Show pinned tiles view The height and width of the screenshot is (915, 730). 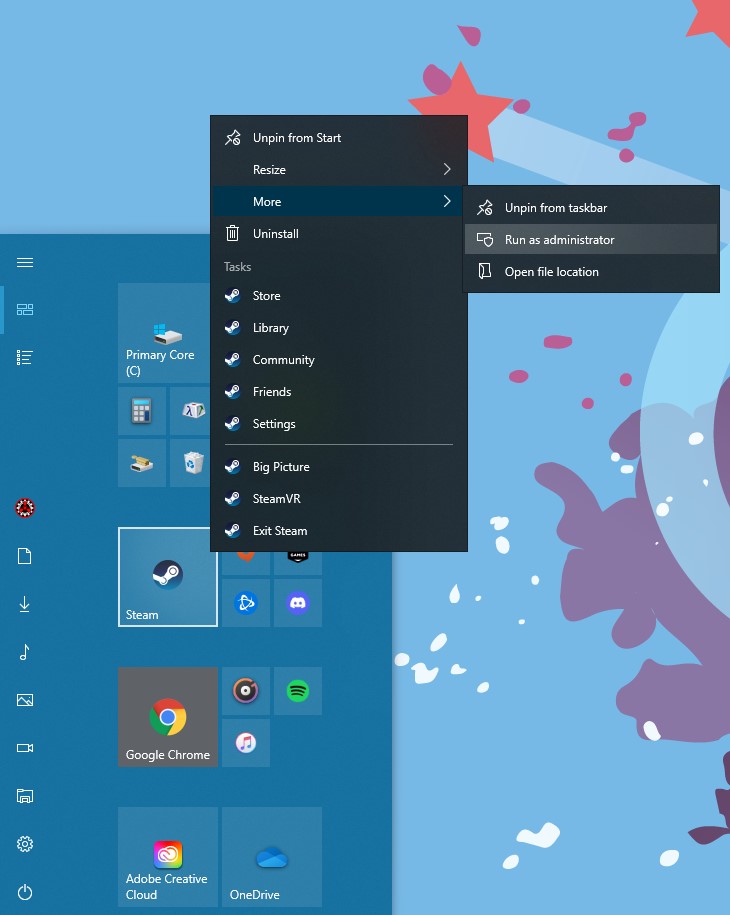[25, 309]
